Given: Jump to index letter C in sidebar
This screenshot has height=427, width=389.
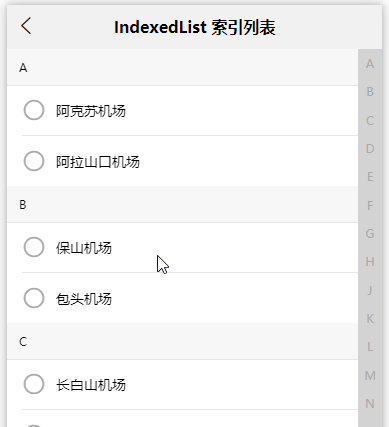Looking at the screenshot, I should point(370,120).
